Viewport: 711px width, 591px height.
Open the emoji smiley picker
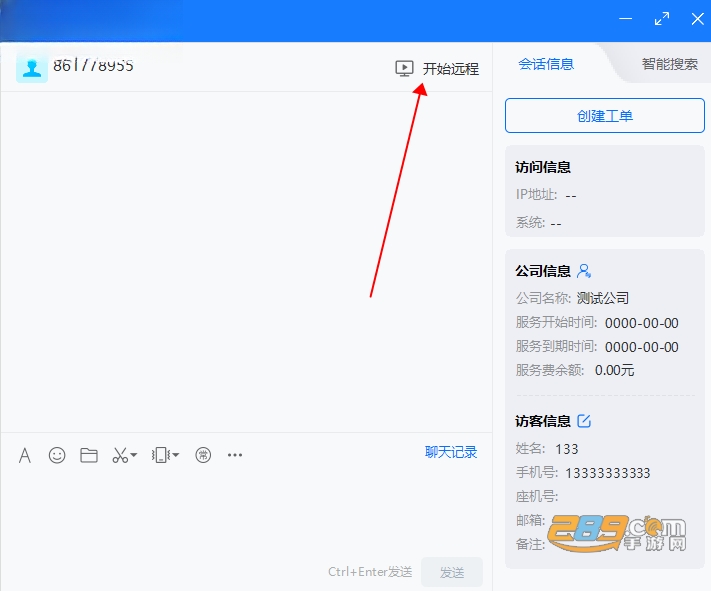tap(57, 455)
